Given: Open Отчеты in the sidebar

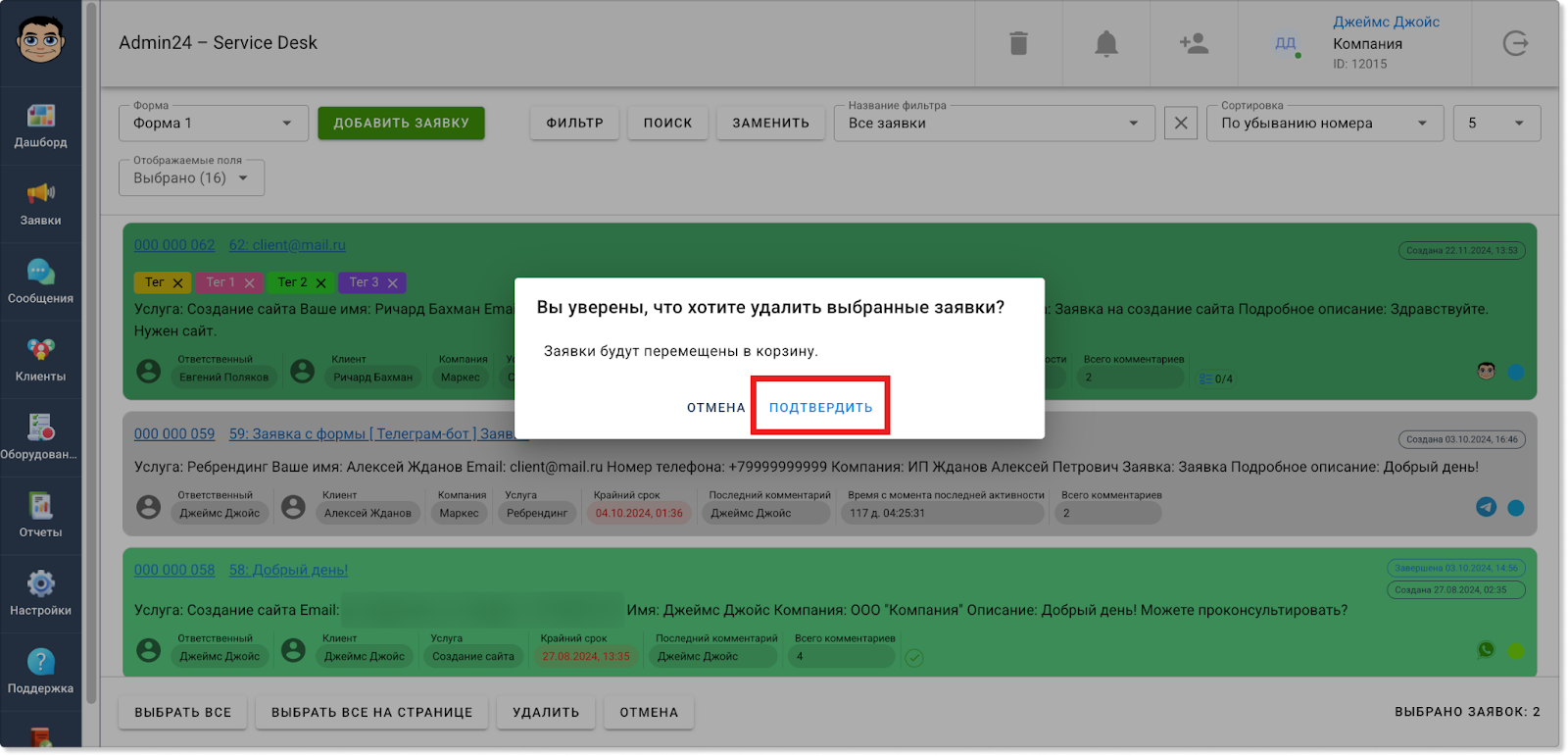Looking at the screenshot, I should point(40,516).
